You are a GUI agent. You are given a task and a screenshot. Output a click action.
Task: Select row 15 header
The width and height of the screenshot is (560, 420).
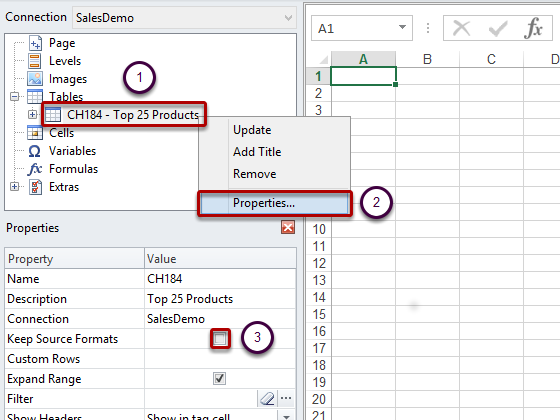319,314
